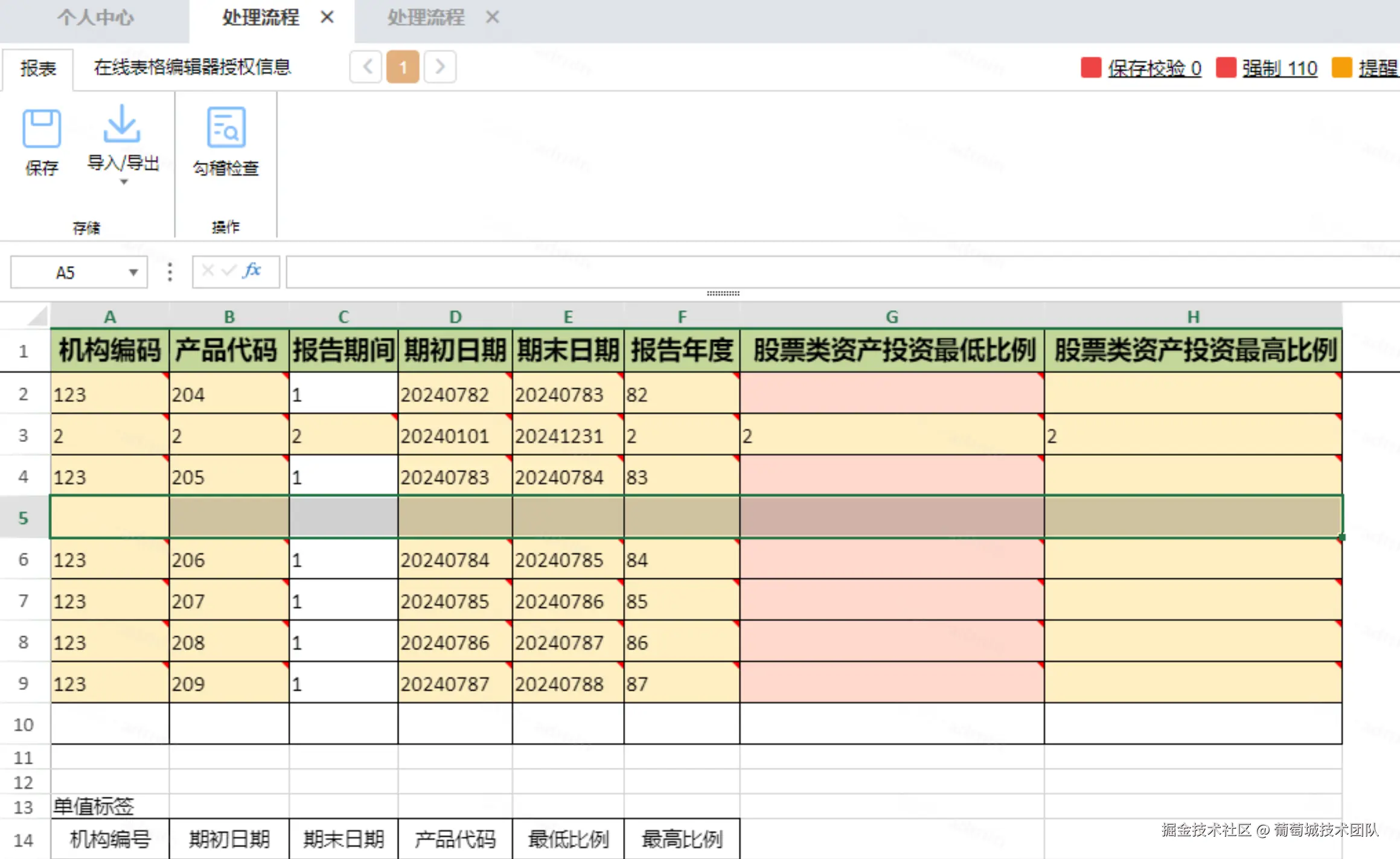Viewport: 1400px width, 859px height.
Task: Click the formula bar confirm checkmark icon
Action: [x=228, y=270]
